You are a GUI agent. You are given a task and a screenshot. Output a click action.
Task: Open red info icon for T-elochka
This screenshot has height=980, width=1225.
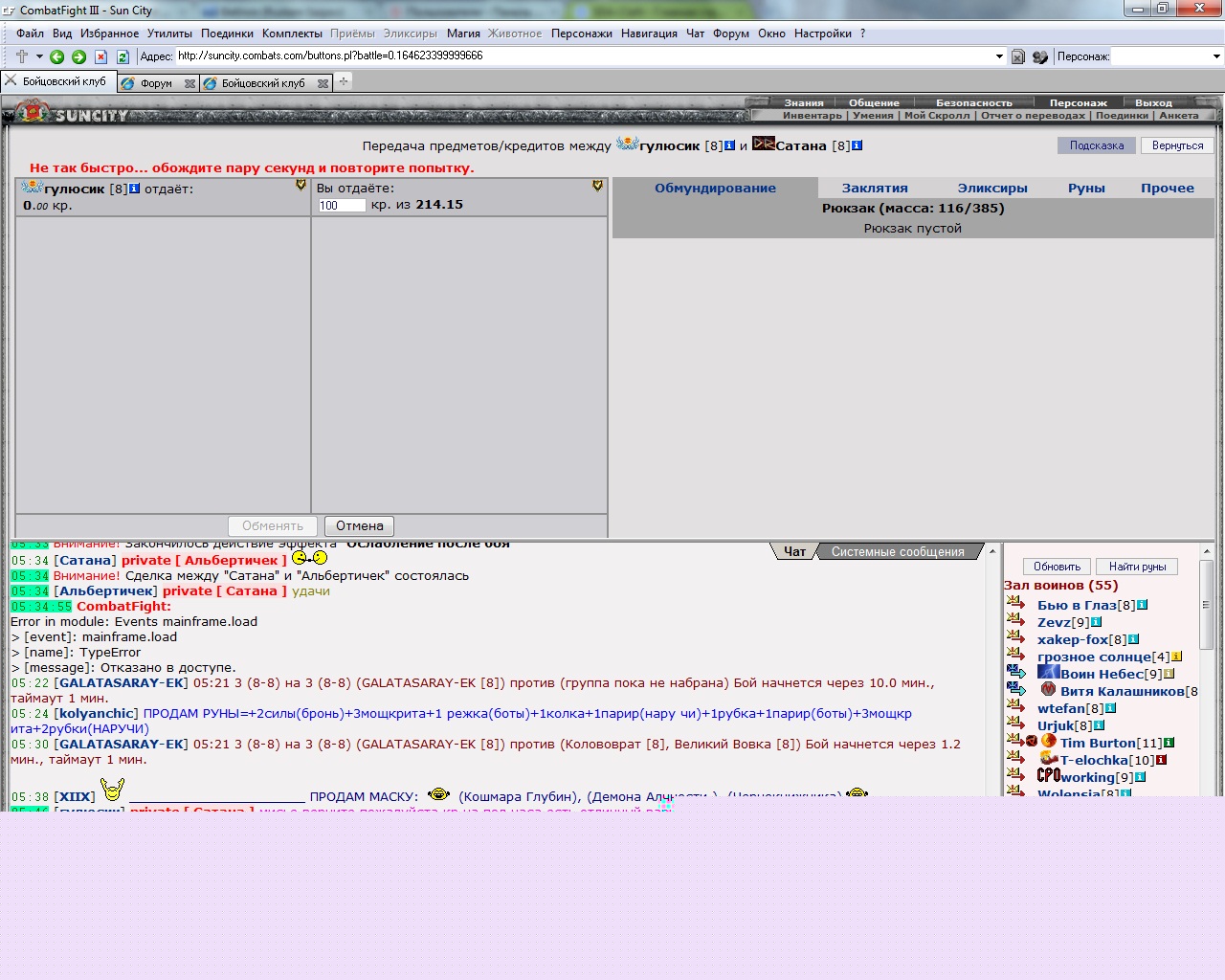tap(1161, 760)
